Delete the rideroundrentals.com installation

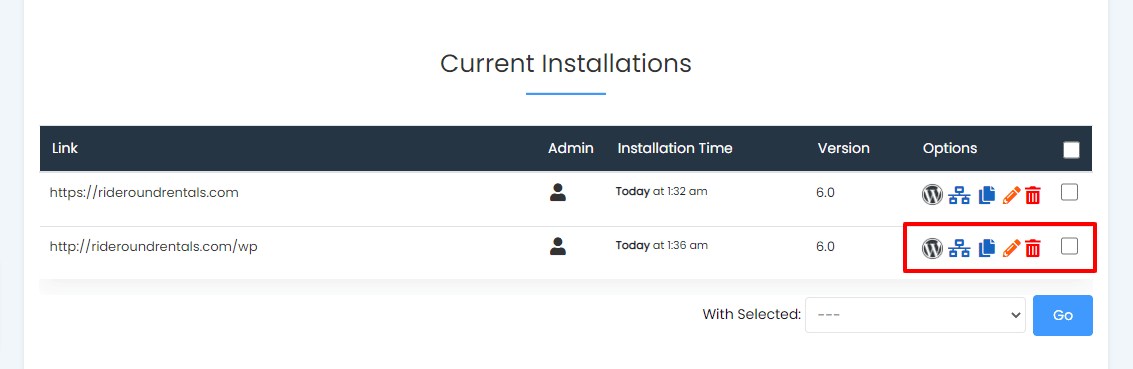pos(1033,195)
